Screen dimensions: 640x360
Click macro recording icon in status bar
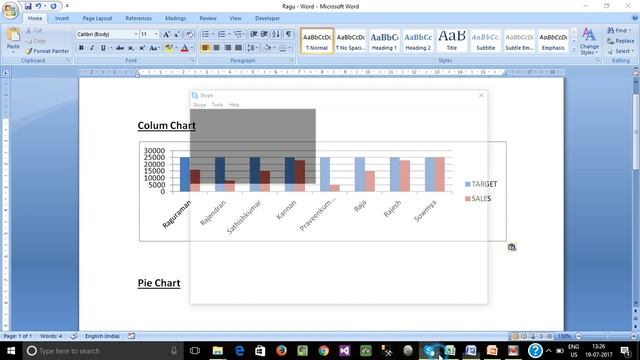click(x=131, y=336)
